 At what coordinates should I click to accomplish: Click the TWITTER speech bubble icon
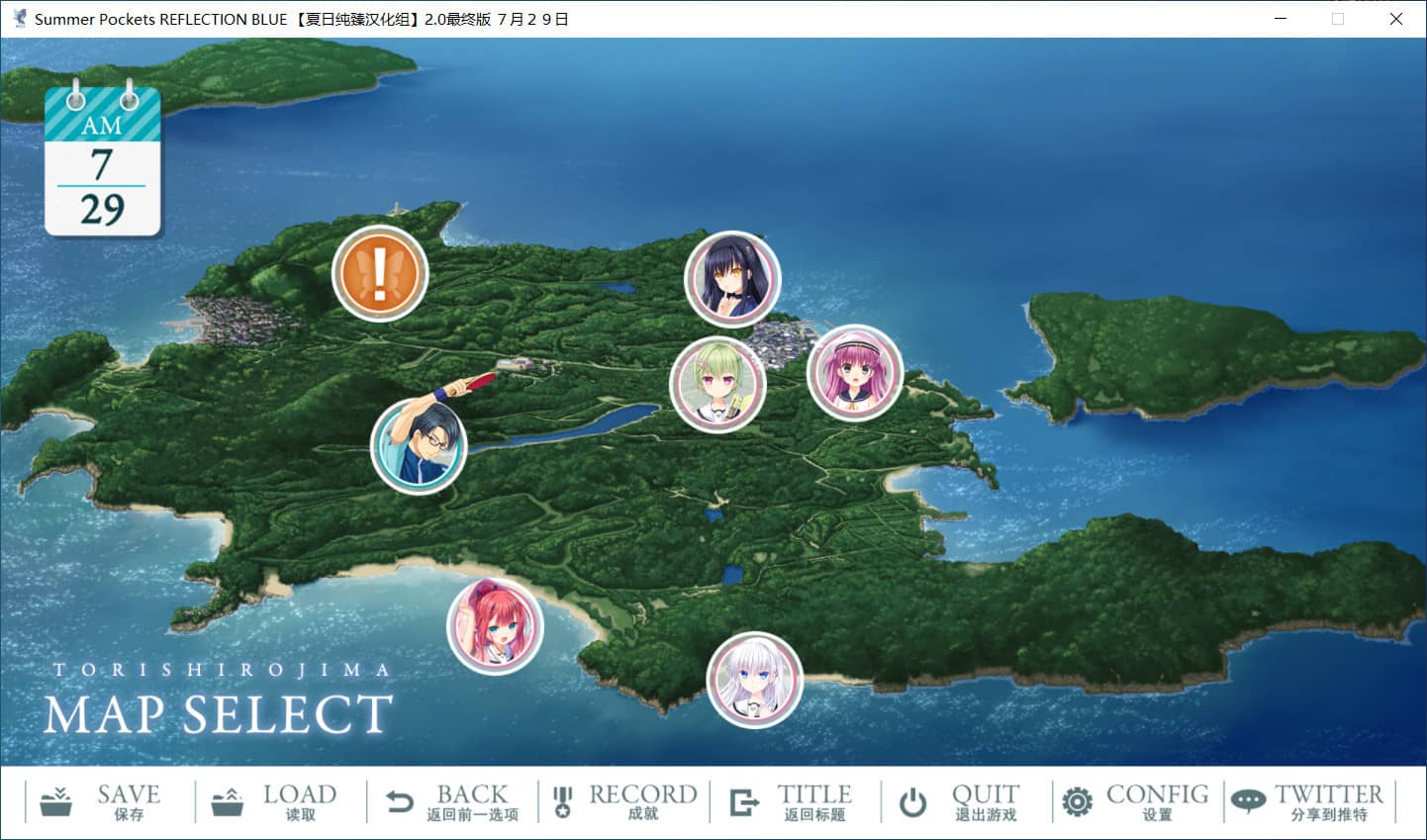pos(1248,801)
